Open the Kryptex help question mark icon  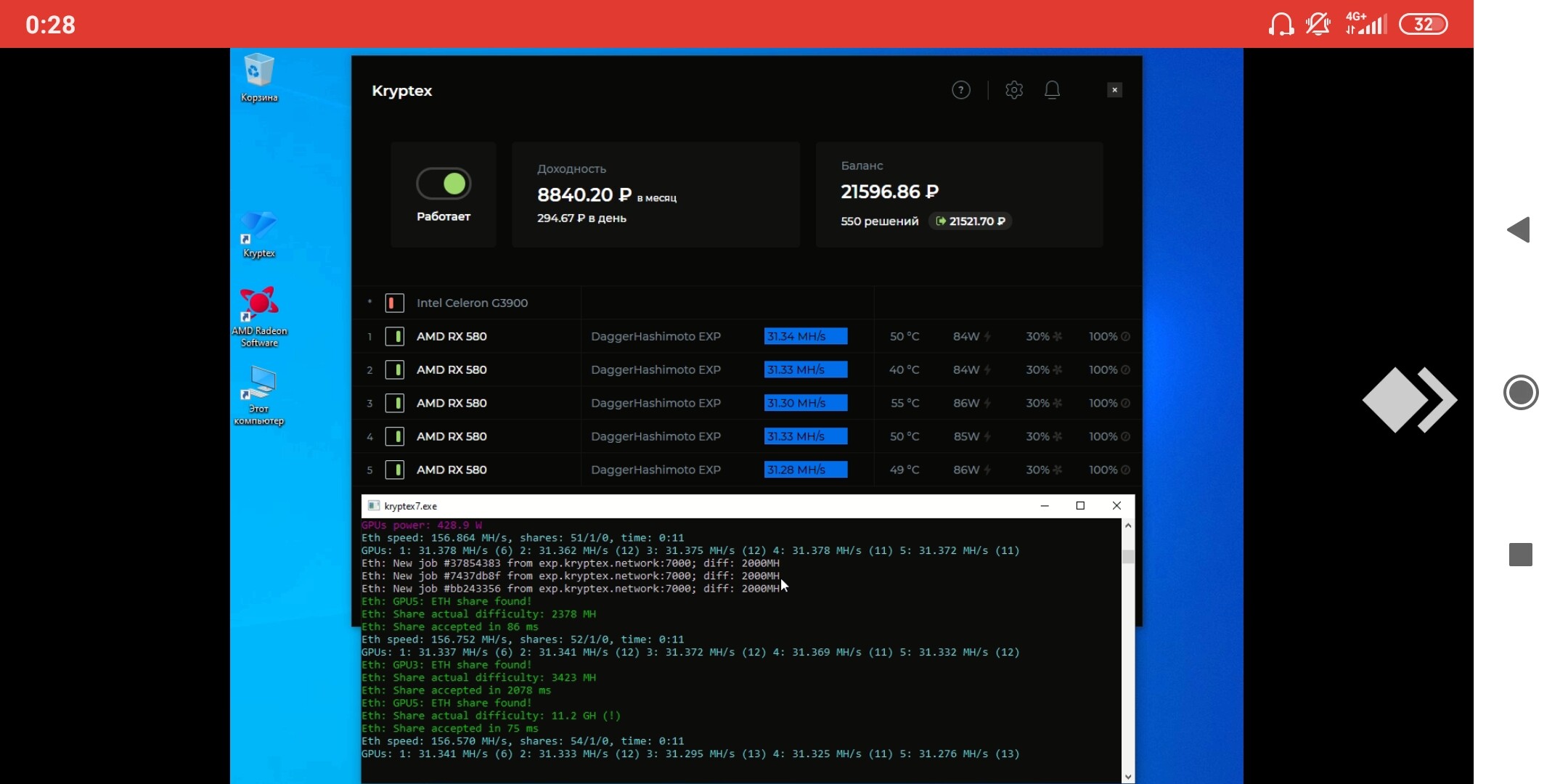point(960,90)
